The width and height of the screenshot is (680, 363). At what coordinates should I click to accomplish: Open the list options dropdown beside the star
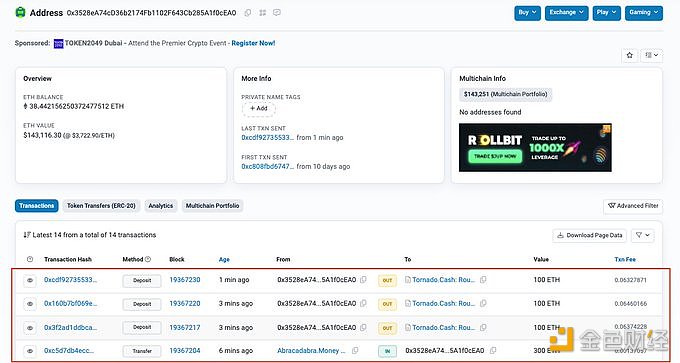point(651,55)
